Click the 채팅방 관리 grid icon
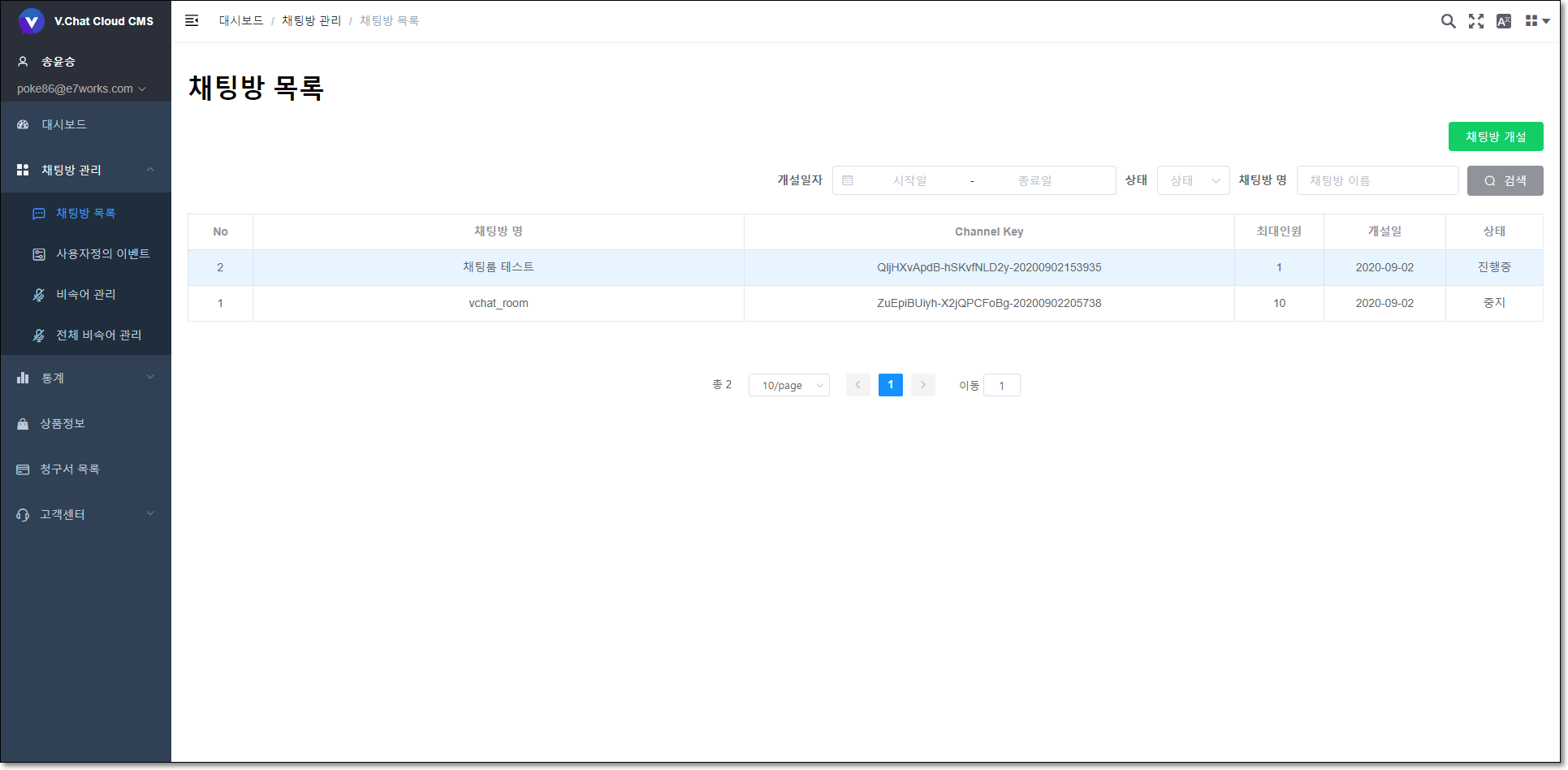The height and width of the screenshot is (770, 1568). [23, 170]
